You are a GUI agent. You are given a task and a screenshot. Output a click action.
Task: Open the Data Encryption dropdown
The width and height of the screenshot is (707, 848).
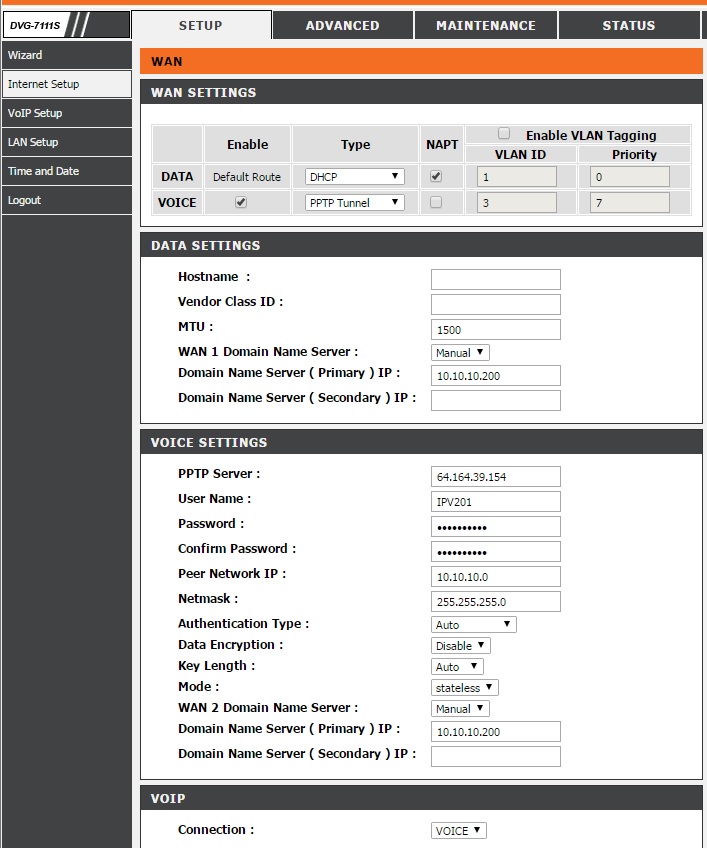pos(460,645)
